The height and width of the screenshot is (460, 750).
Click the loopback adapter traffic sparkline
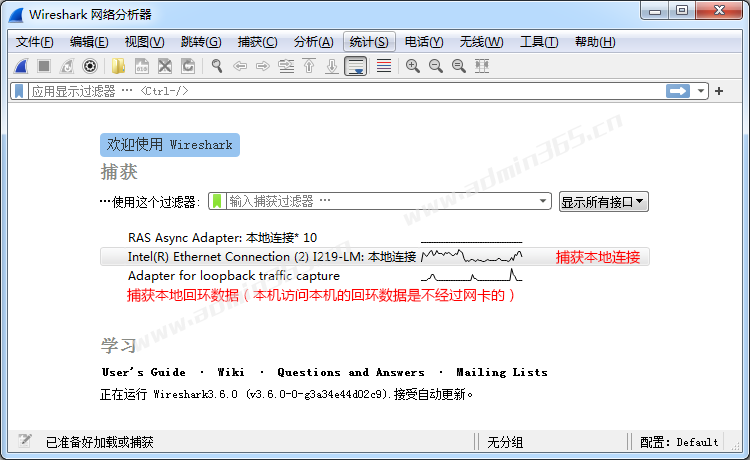tap(472, 275)
